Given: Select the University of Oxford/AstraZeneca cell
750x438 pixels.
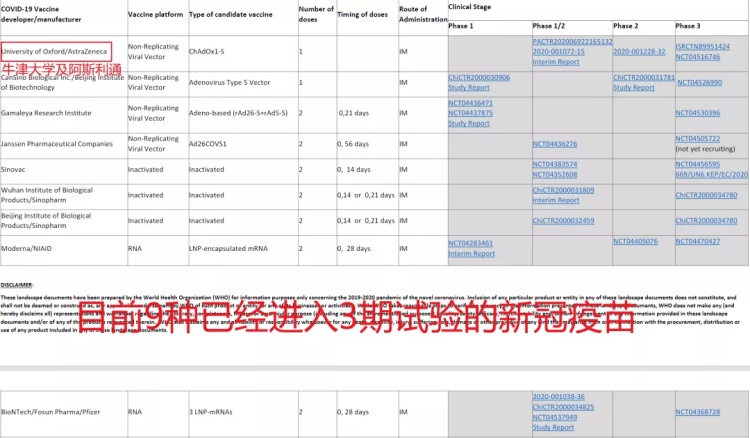Looking at the screenshot, I should click(56, 50).
